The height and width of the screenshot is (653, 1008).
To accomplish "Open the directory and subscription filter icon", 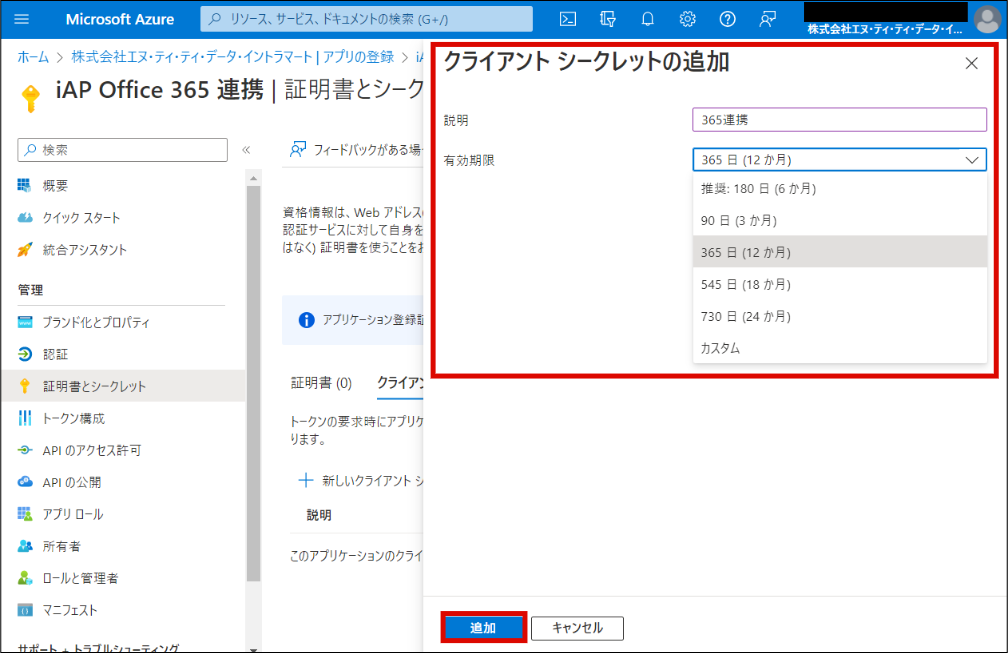I will click(608, 19).
